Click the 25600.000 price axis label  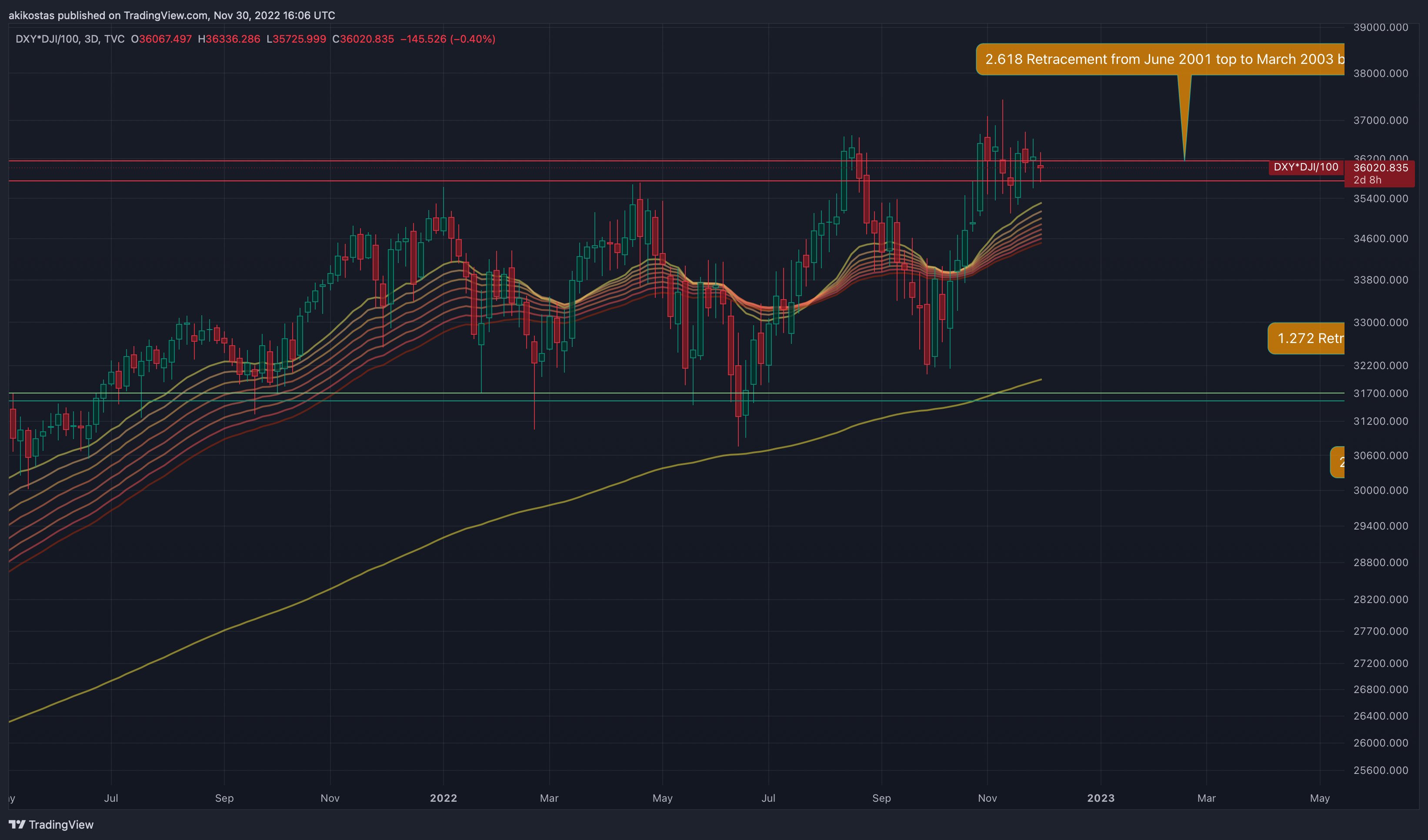point(1381,770)
